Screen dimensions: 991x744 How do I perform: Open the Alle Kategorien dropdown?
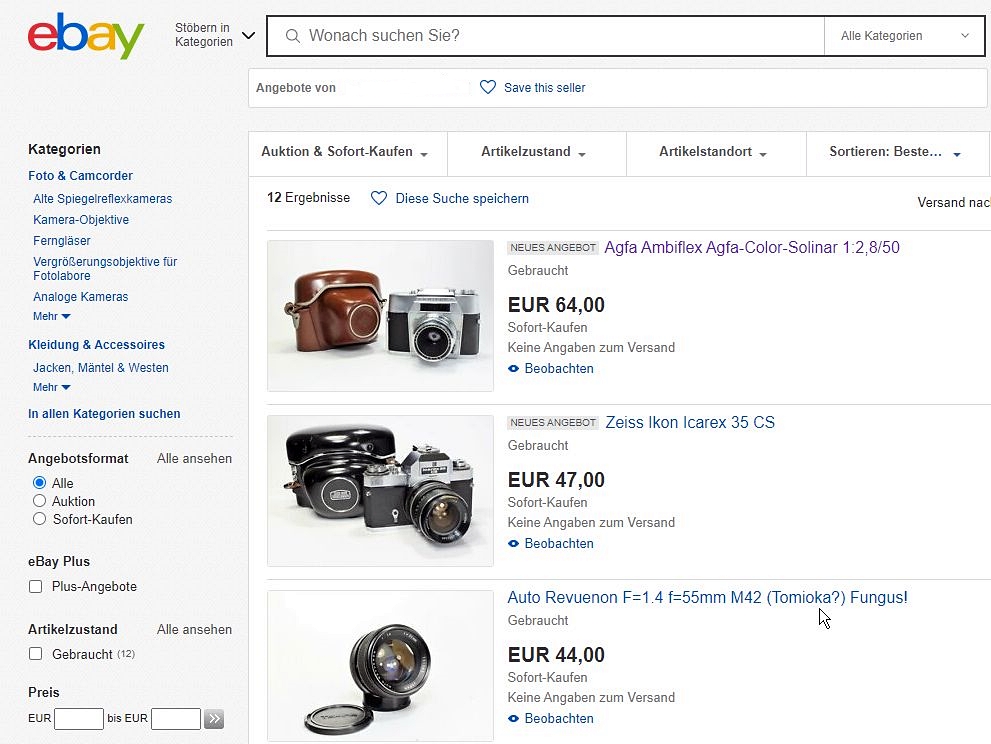click(905, 36)
